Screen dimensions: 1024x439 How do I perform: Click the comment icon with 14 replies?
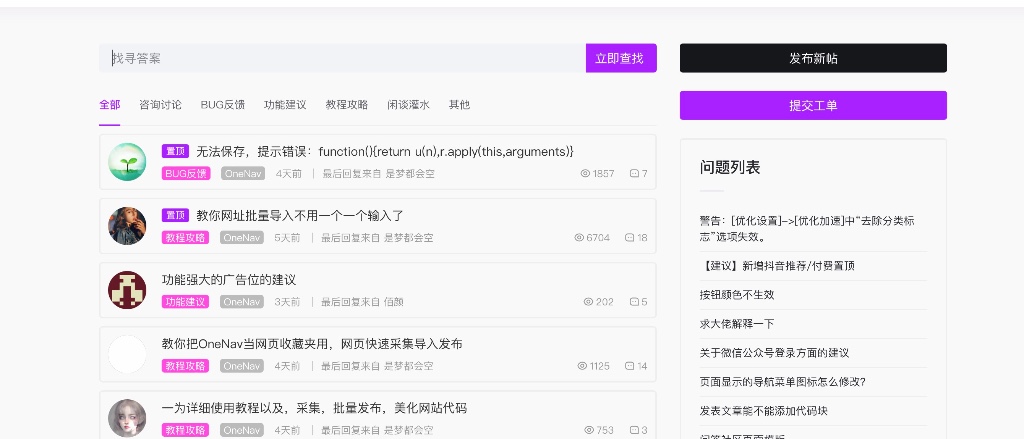[x=630, y=365]
